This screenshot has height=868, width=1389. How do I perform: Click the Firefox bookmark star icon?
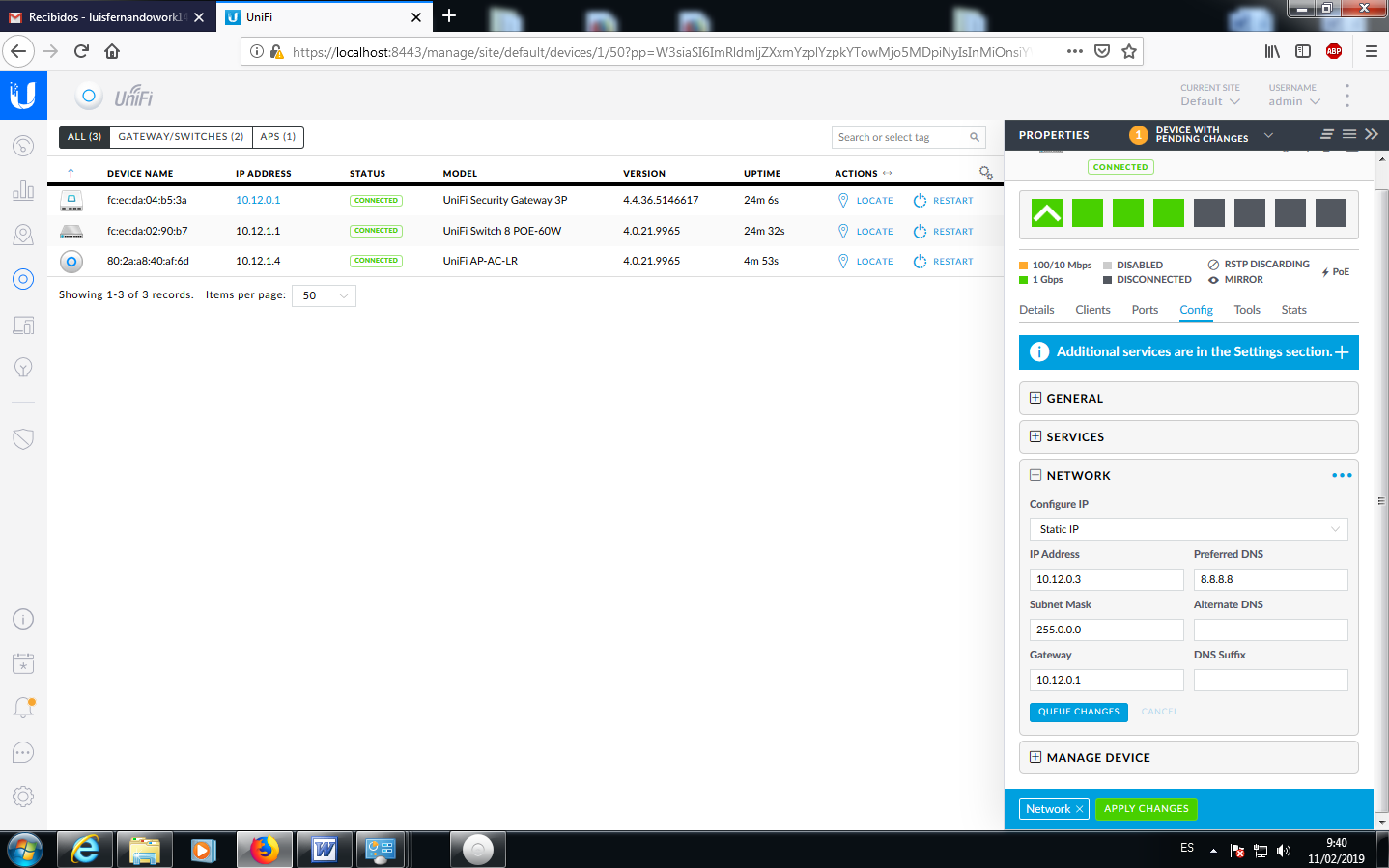[1129, 51]
